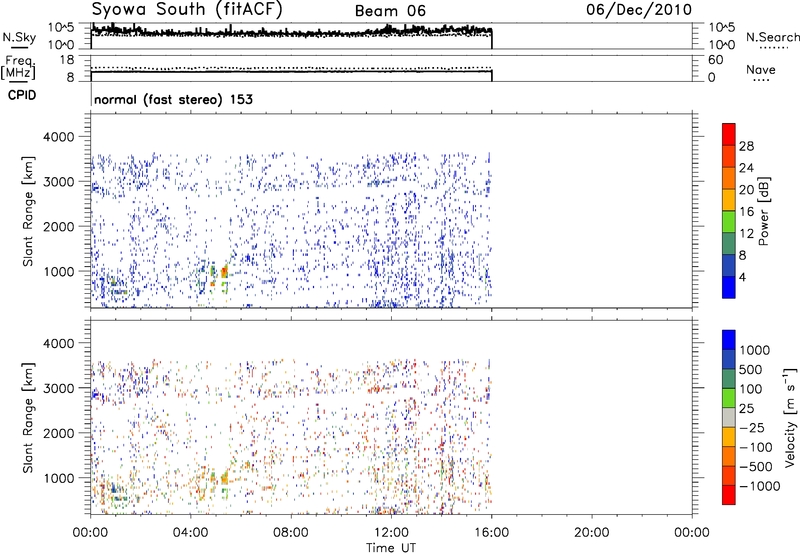800x554 pixels.
Task: Click the '28' power scale value
Action: click(746, 146)
